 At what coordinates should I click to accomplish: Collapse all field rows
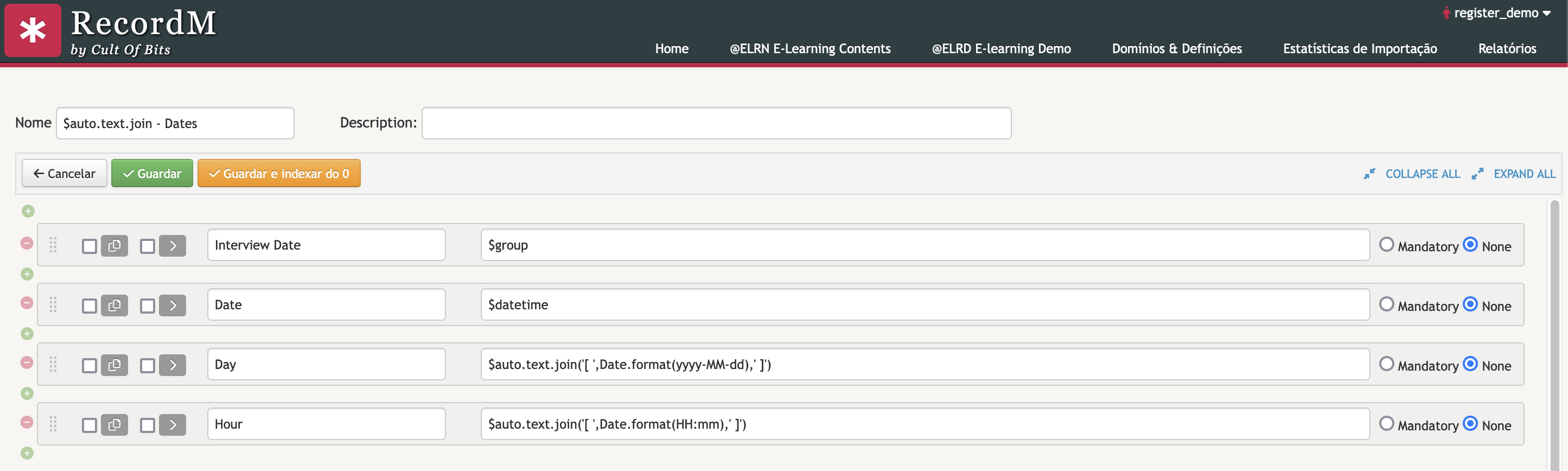(1412, 174)
